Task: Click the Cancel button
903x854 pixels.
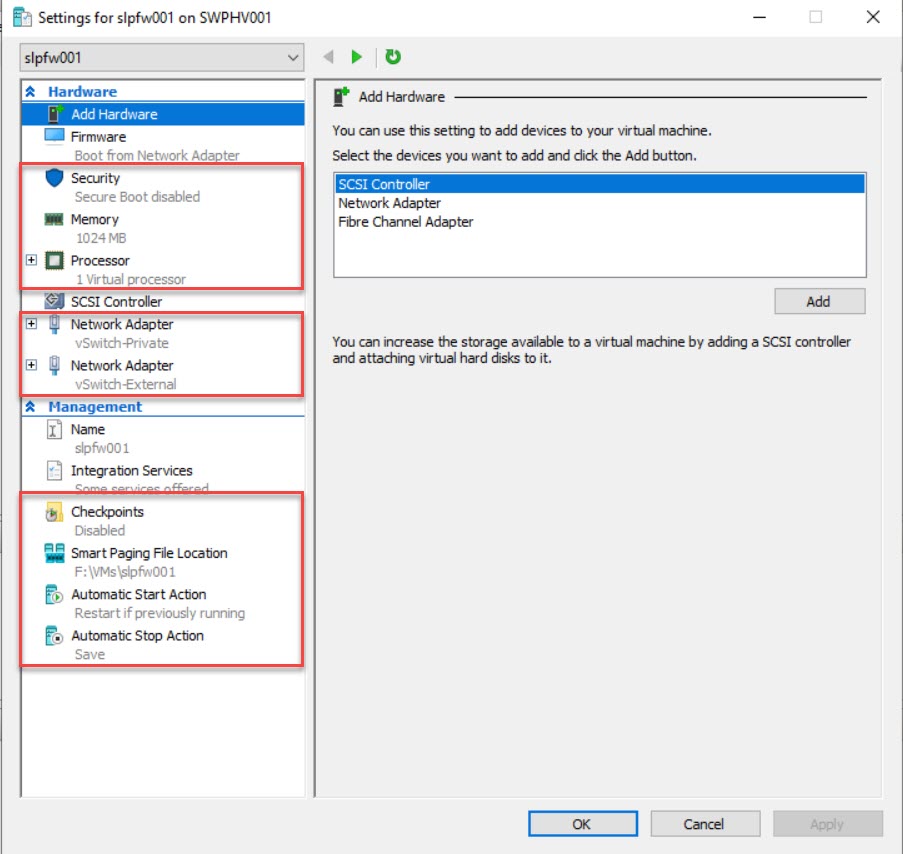Action: (704, 824)
